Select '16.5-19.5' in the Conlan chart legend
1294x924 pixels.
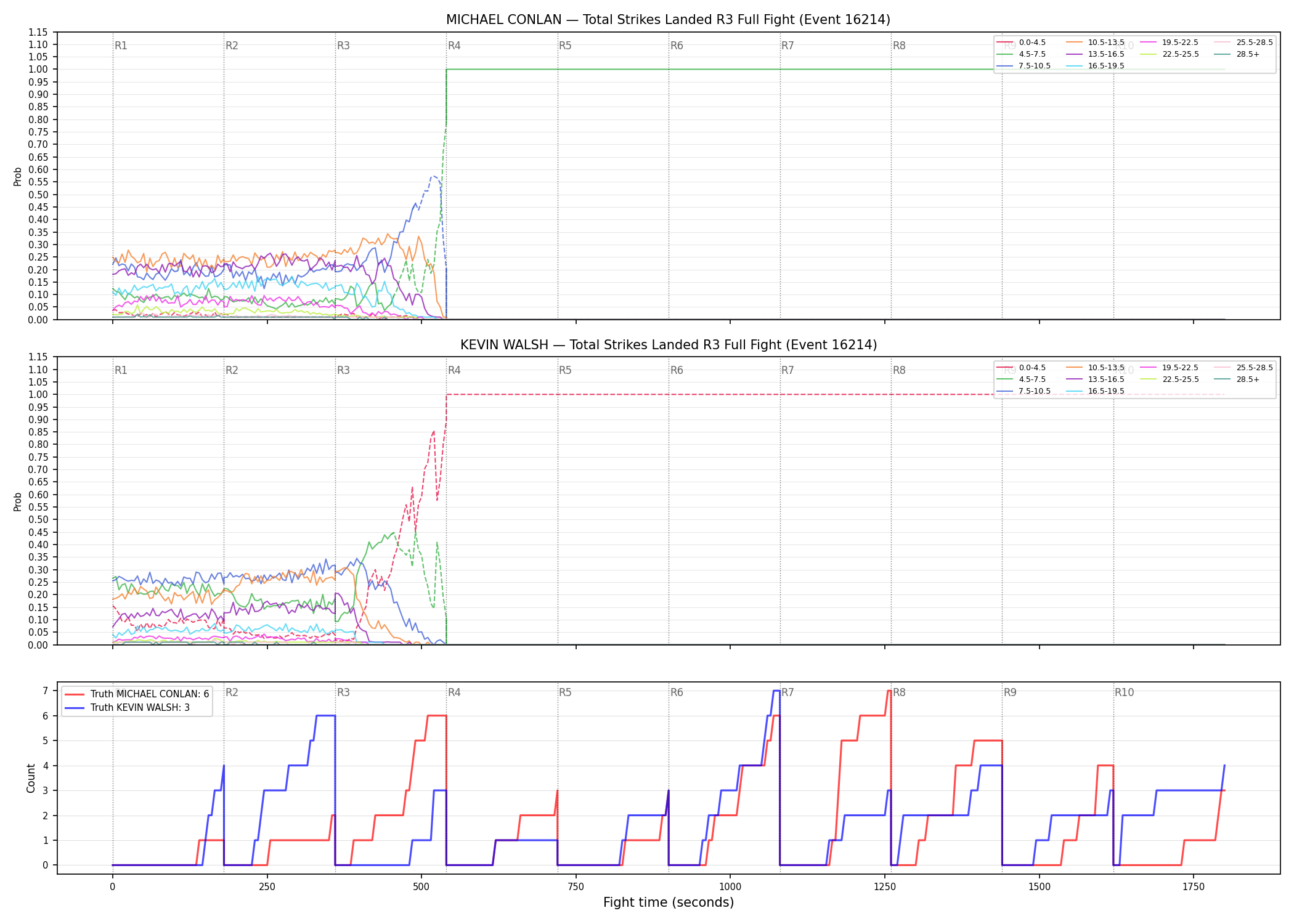pos(1106,66)
